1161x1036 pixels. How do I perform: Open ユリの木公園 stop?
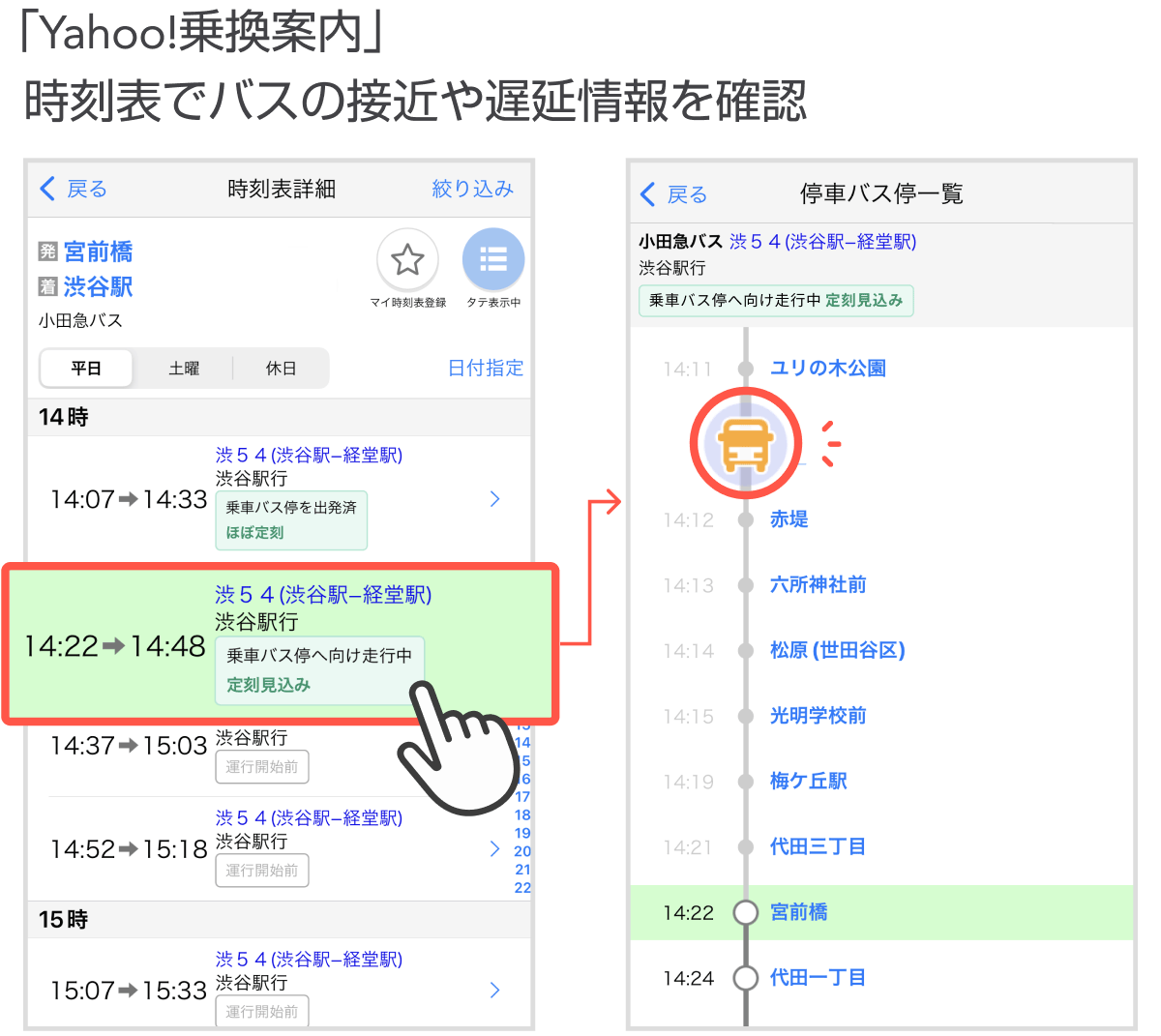(x=828, y=368)
